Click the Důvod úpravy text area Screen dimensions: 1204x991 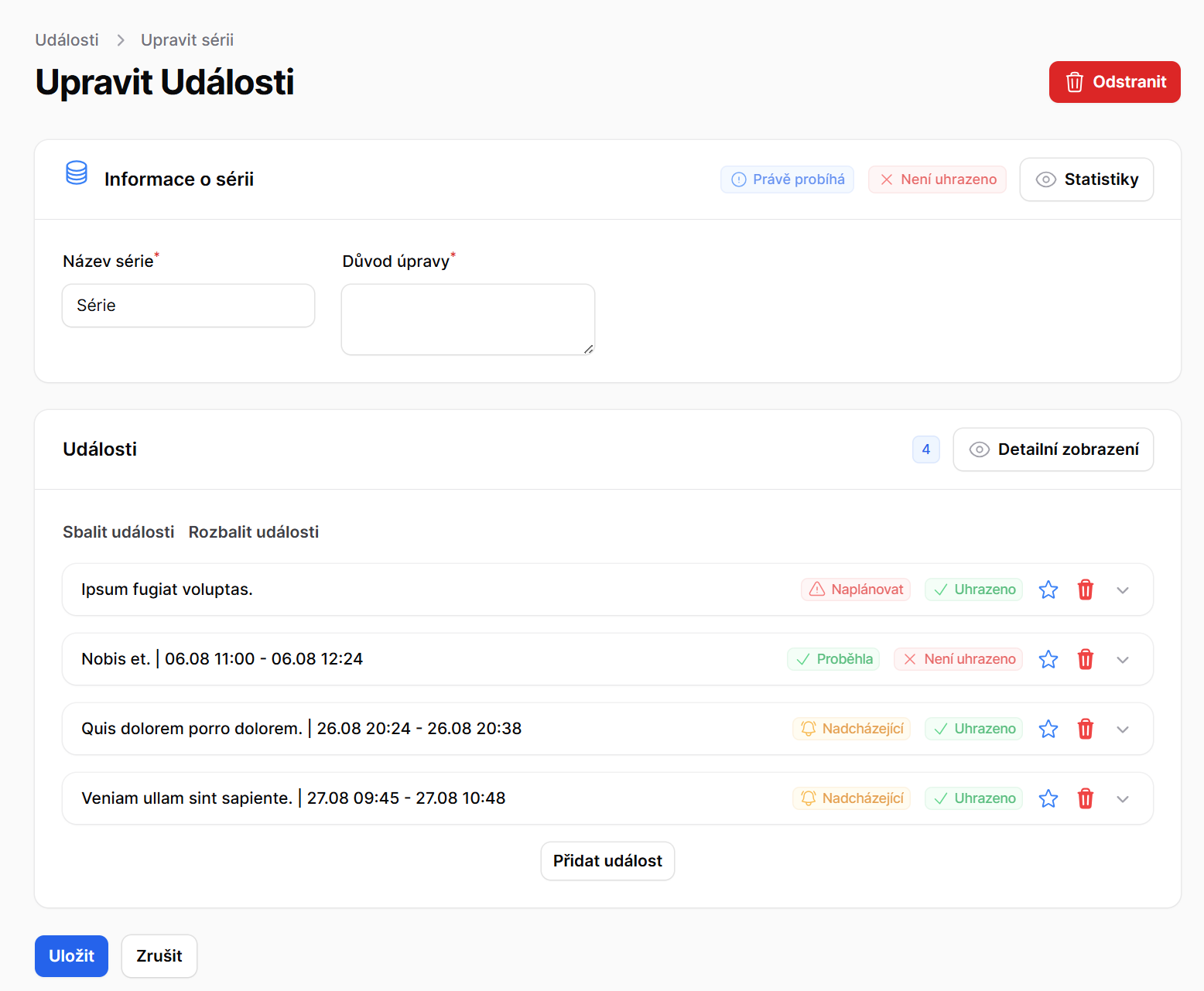tap(468, 320)
